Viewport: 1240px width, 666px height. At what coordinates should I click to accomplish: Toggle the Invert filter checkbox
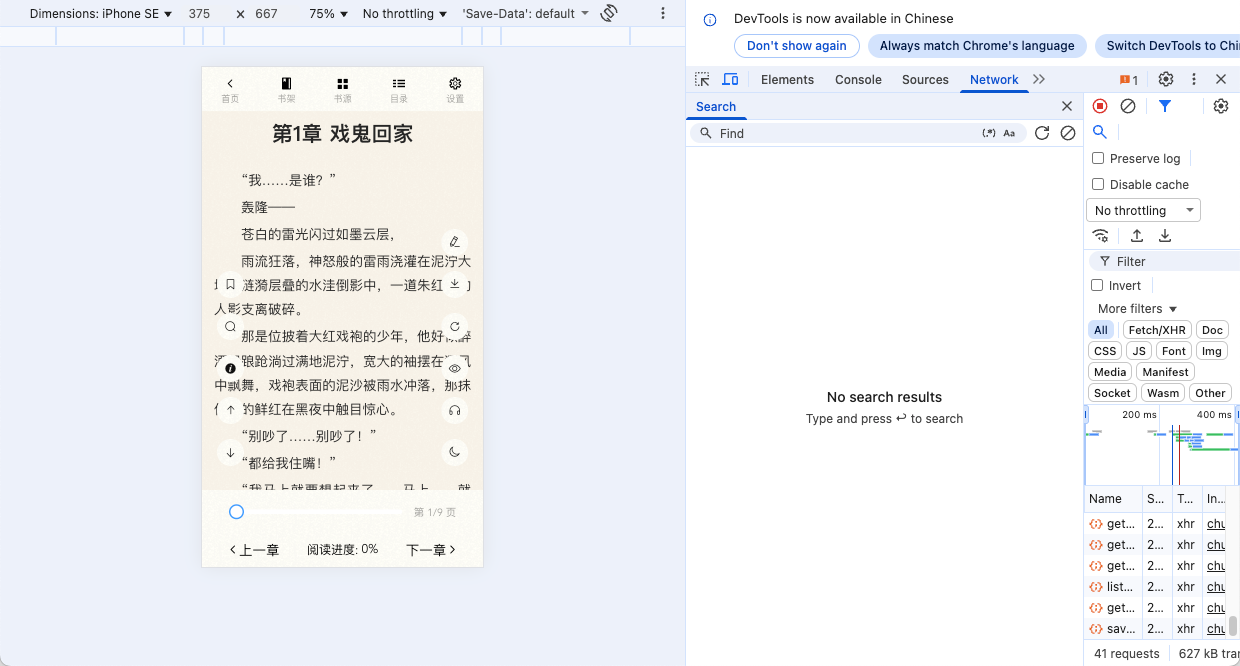click(x=1096, y=285)
